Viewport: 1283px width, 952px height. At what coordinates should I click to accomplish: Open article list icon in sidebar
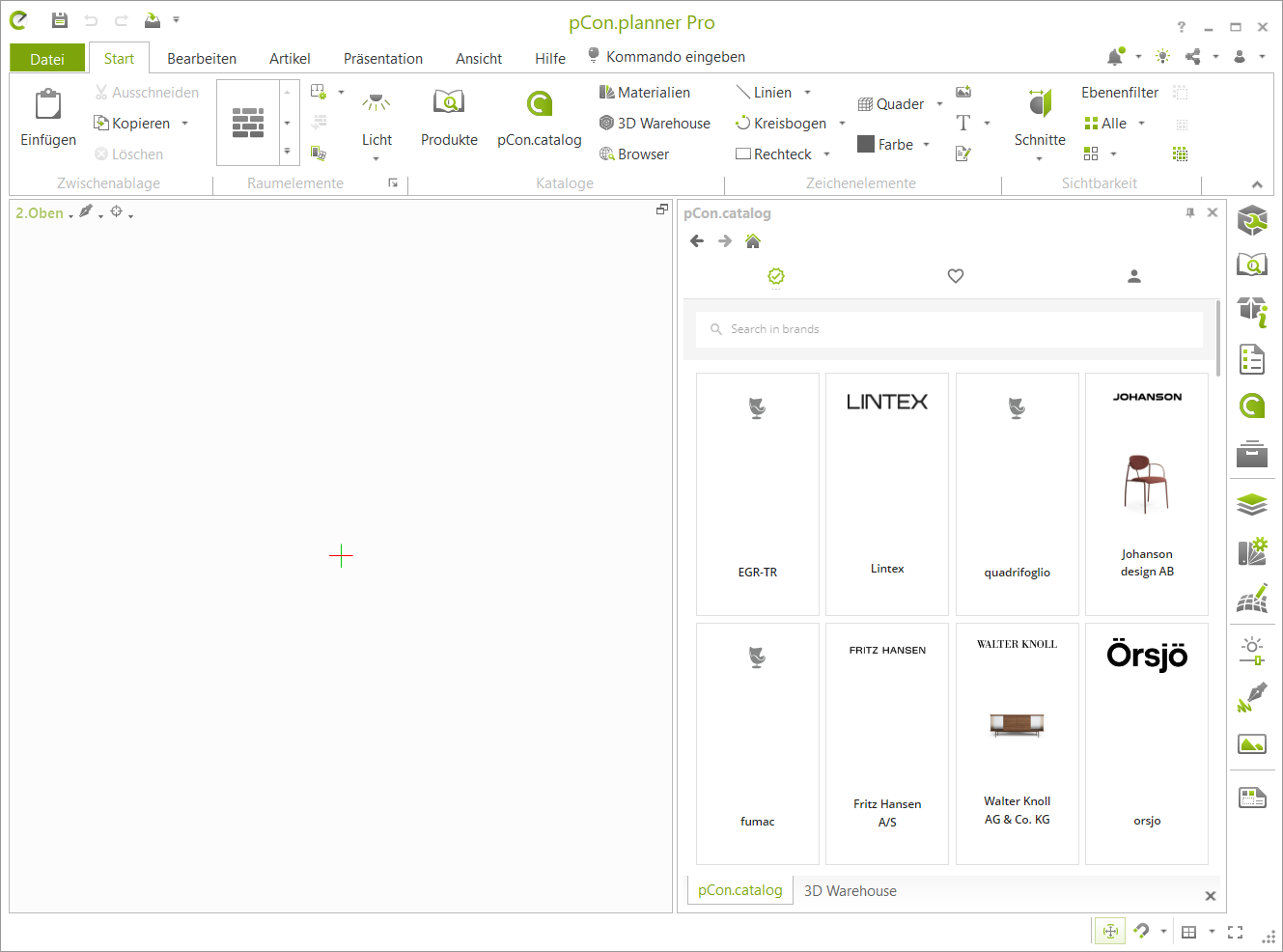pos(1252,359)
